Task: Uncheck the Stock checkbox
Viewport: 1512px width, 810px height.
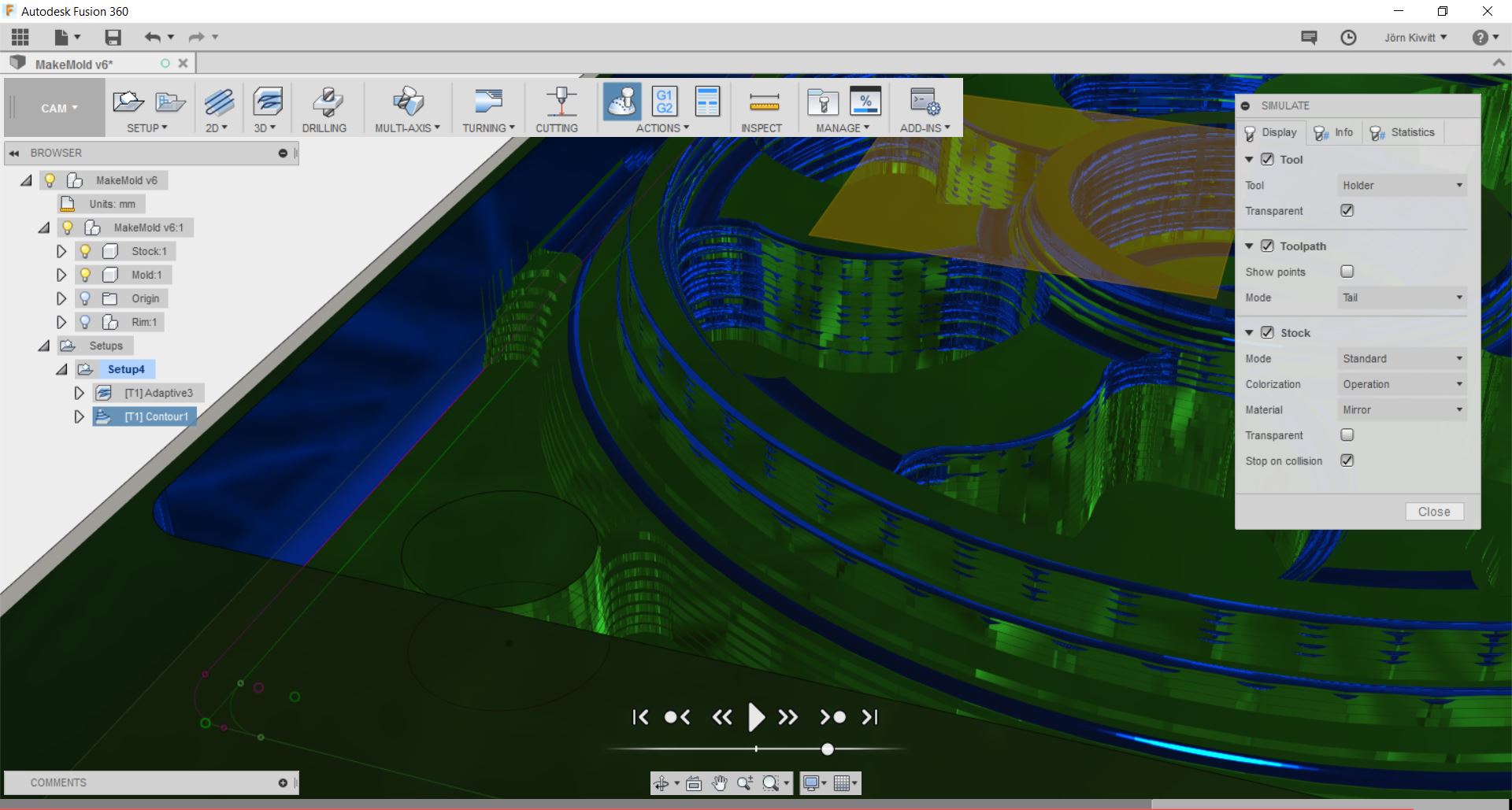Action: tap(1267, 332)
